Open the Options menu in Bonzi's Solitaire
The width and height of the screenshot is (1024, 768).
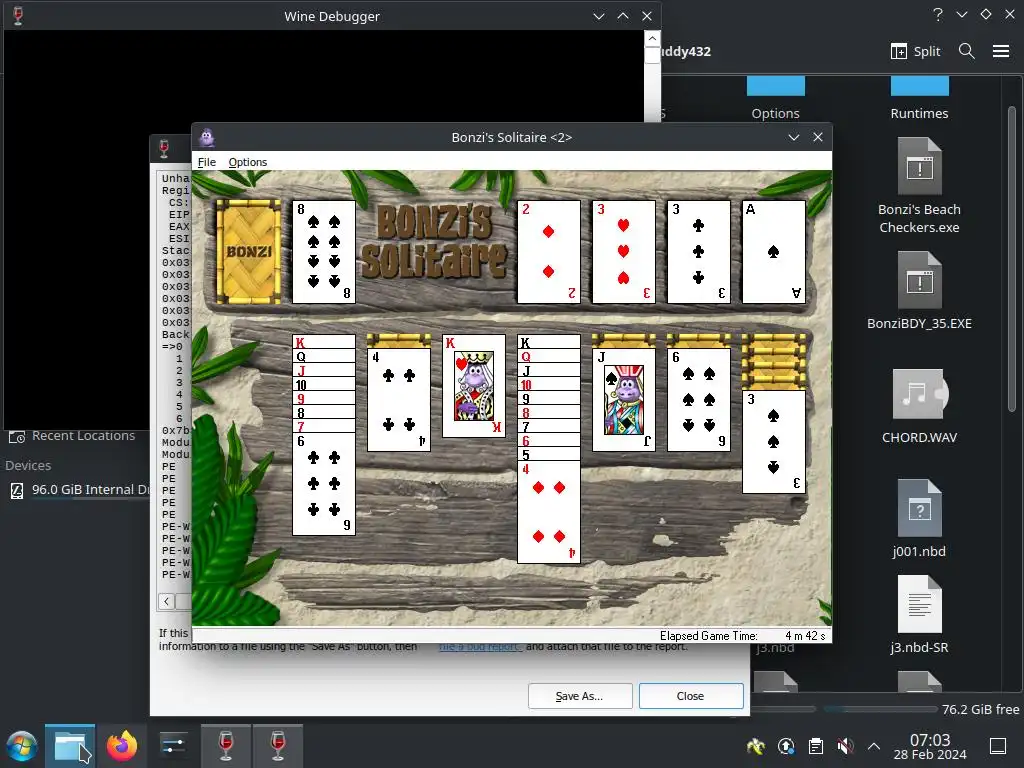coord(248,162)
